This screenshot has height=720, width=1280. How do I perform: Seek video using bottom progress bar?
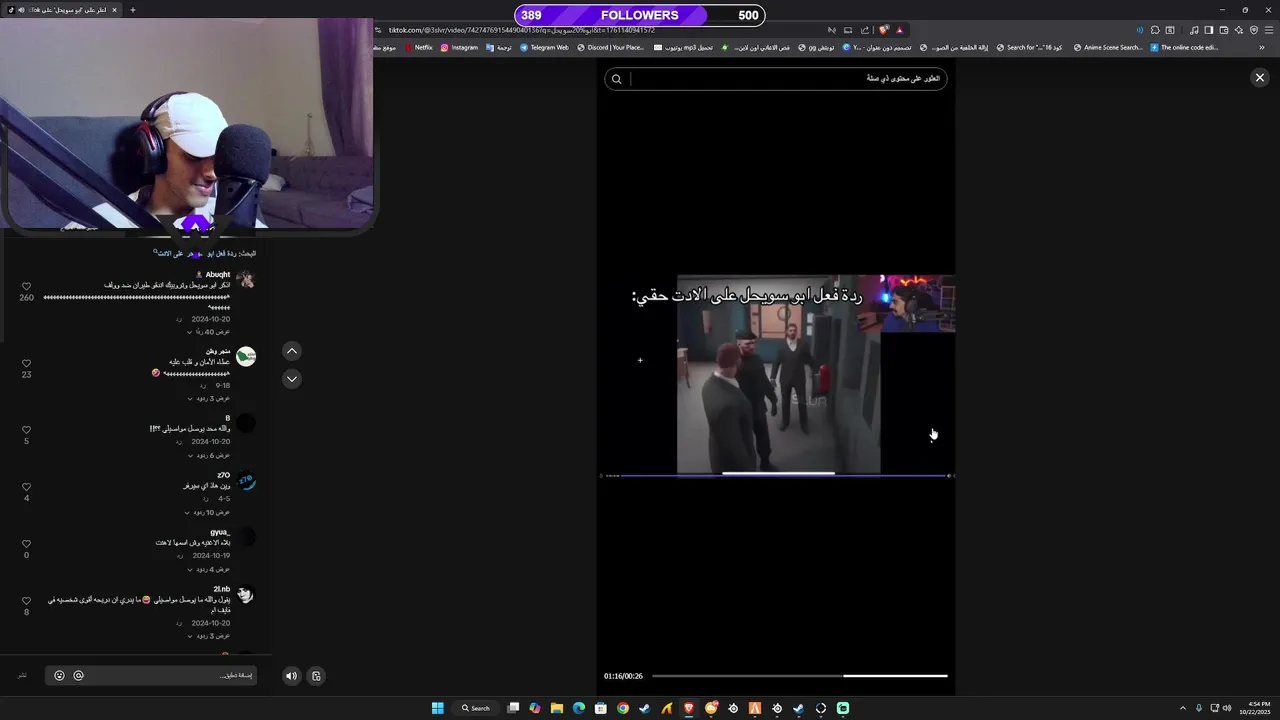[x=799, y=676]
